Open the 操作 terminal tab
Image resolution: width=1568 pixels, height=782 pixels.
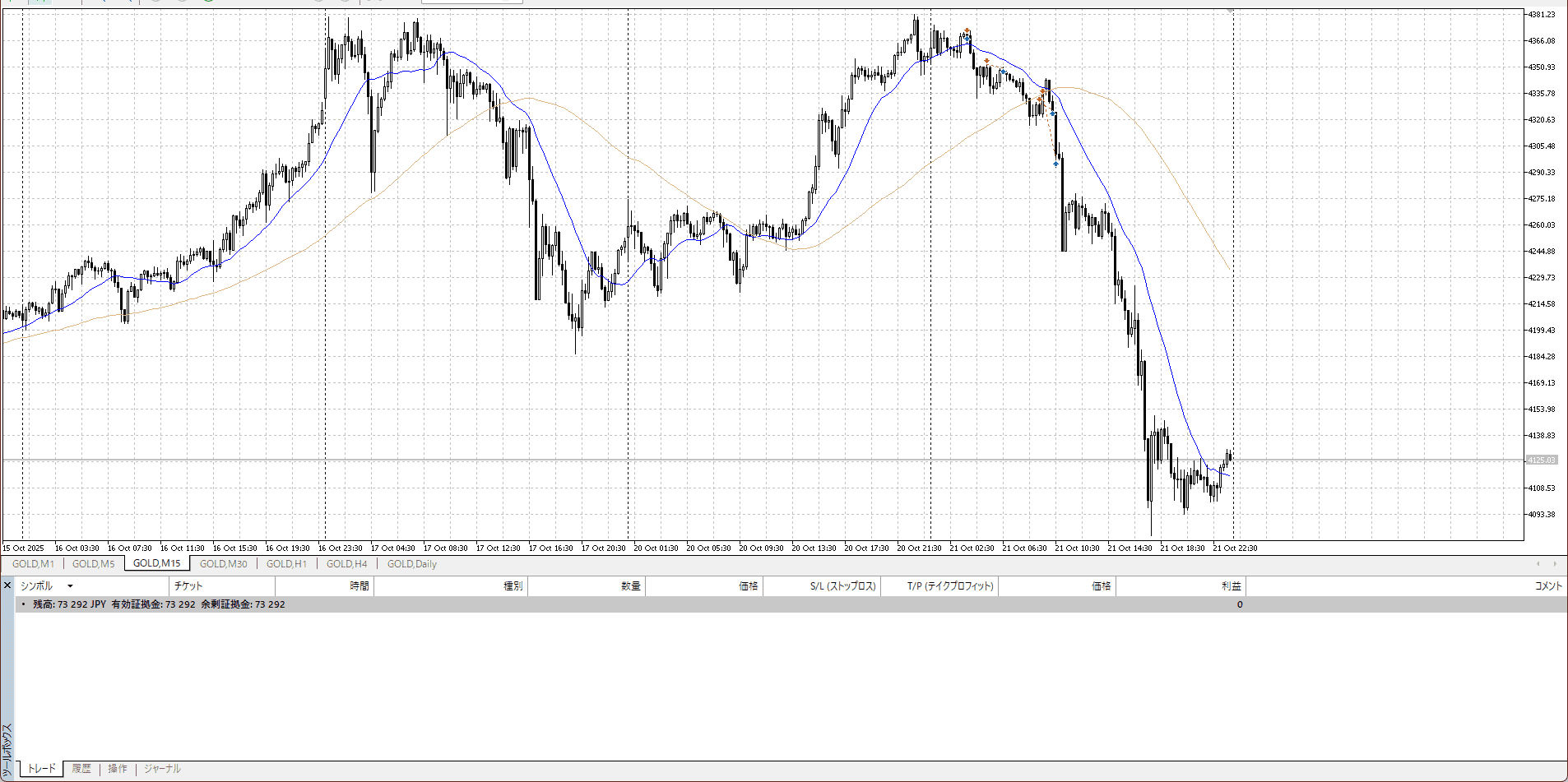tap(118, 769)
